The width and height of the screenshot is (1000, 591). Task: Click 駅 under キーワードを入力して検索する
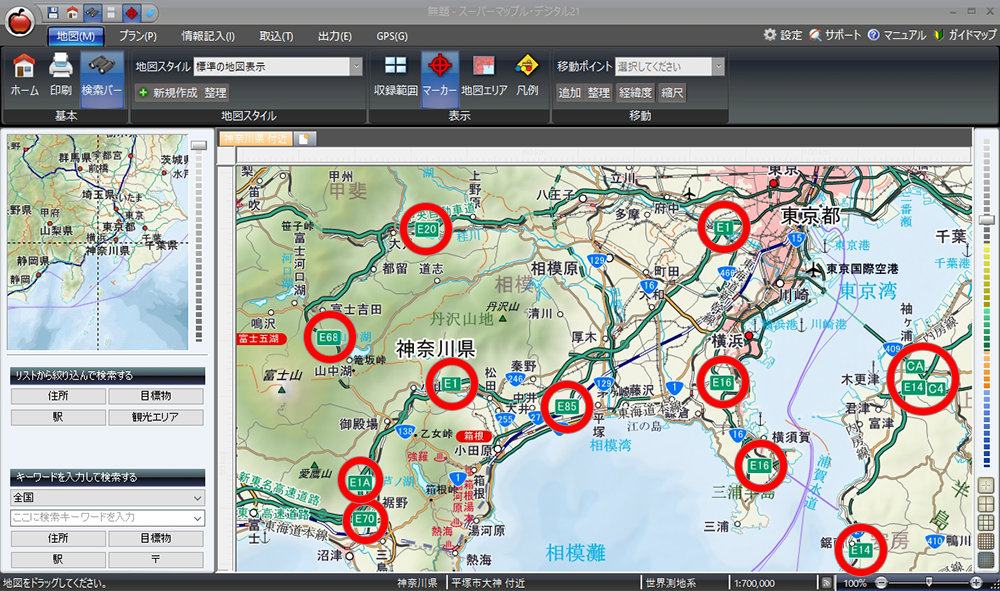tap(58, 559)
